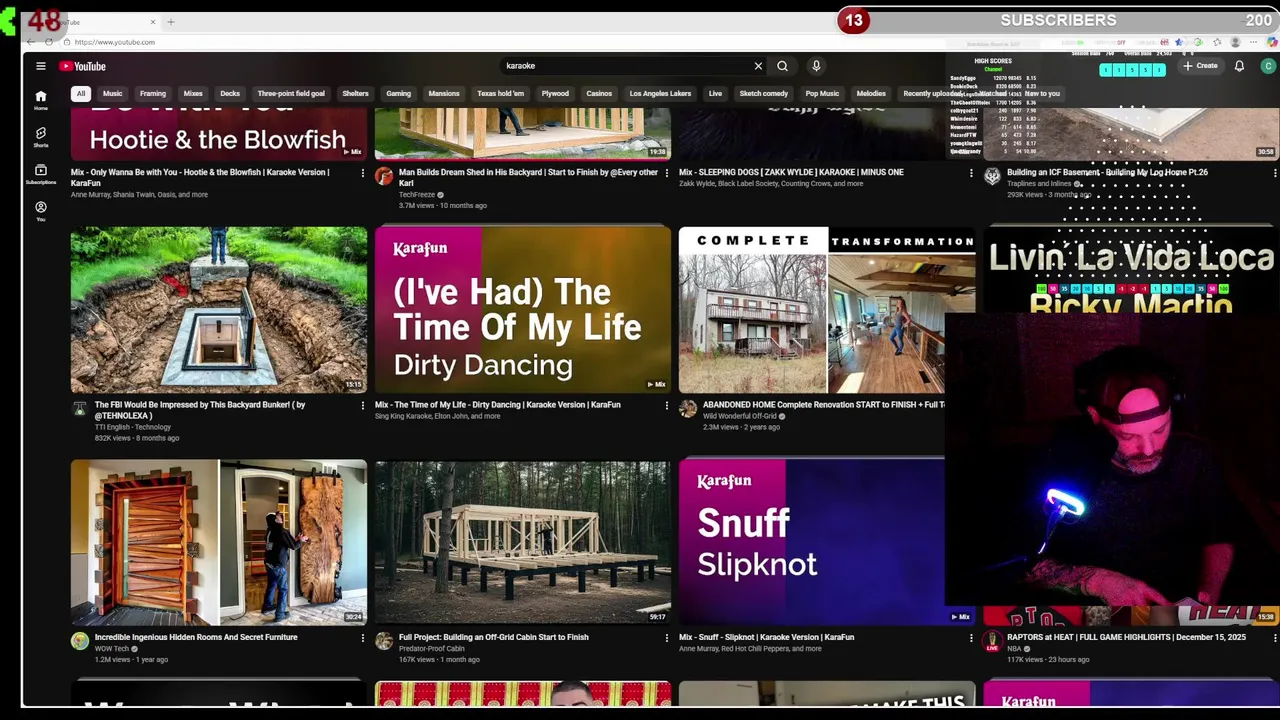Screen dimensions: 1280x720
Task: Open Hootie & the Blowfish mix title
Action: click(200, 177)
